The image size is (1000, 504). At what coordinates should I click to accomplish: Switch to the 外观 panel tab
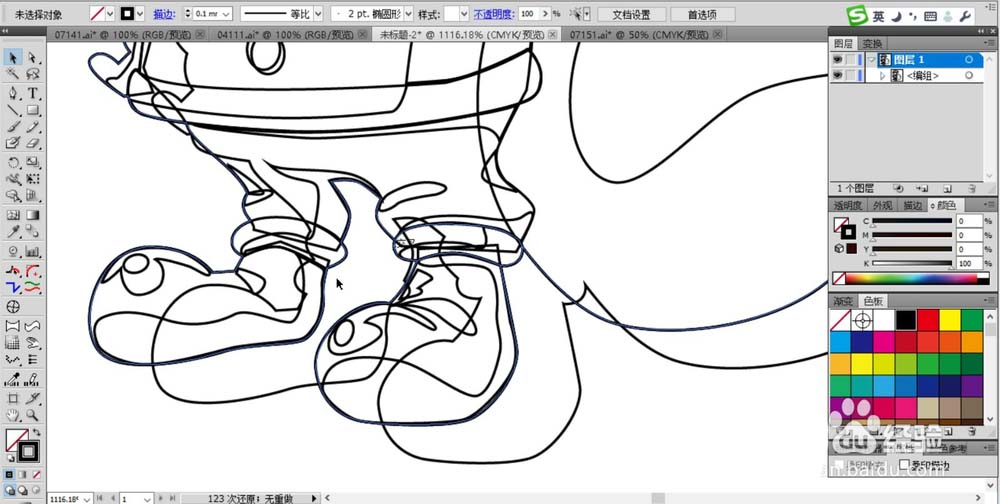click(883, 205)
